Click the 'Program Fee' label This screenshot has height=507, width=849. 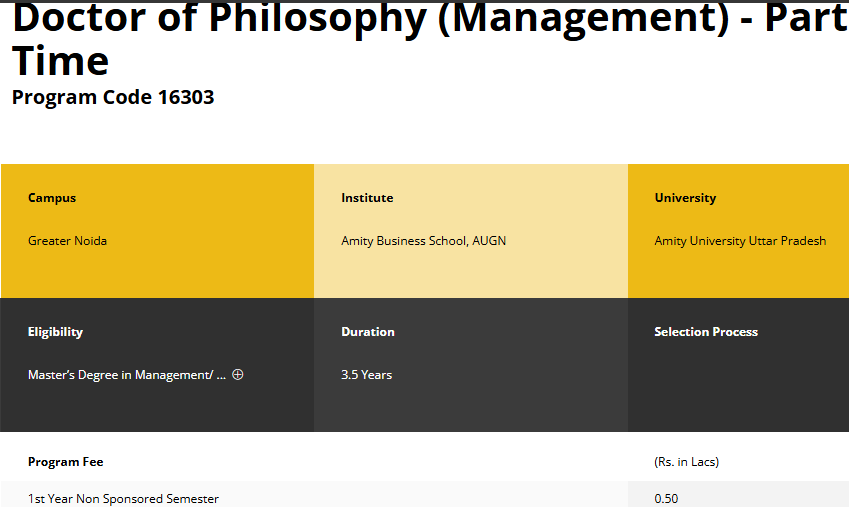pyautogui.click(x=66, y=462)
